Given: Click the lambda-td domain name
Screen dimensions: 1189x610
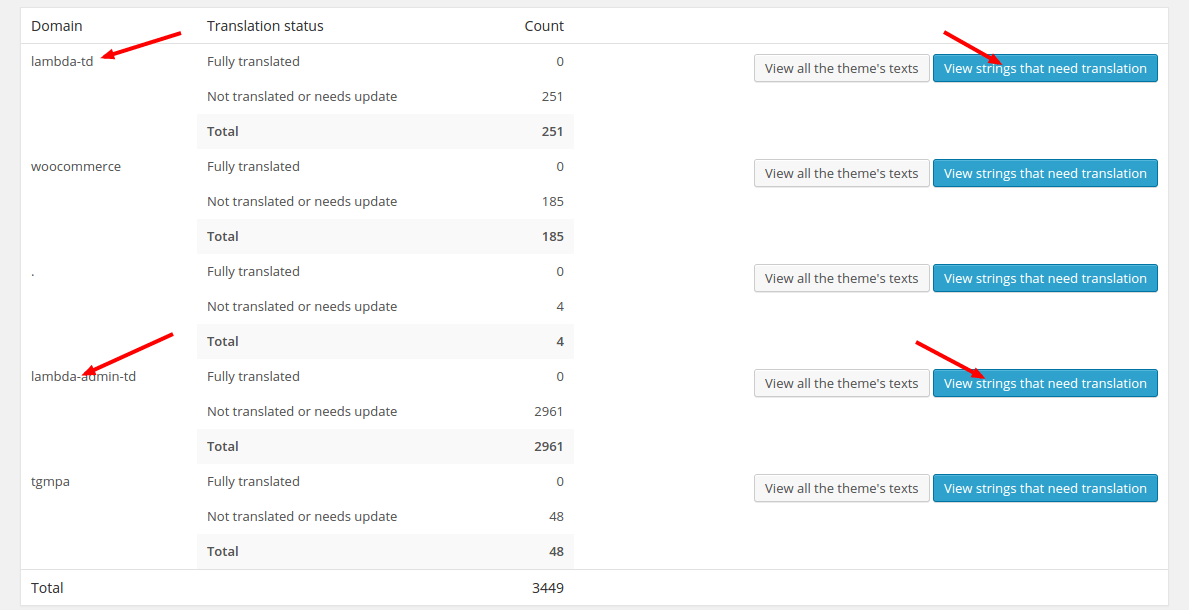Looking at the screenshot, I should coord(62,61).
